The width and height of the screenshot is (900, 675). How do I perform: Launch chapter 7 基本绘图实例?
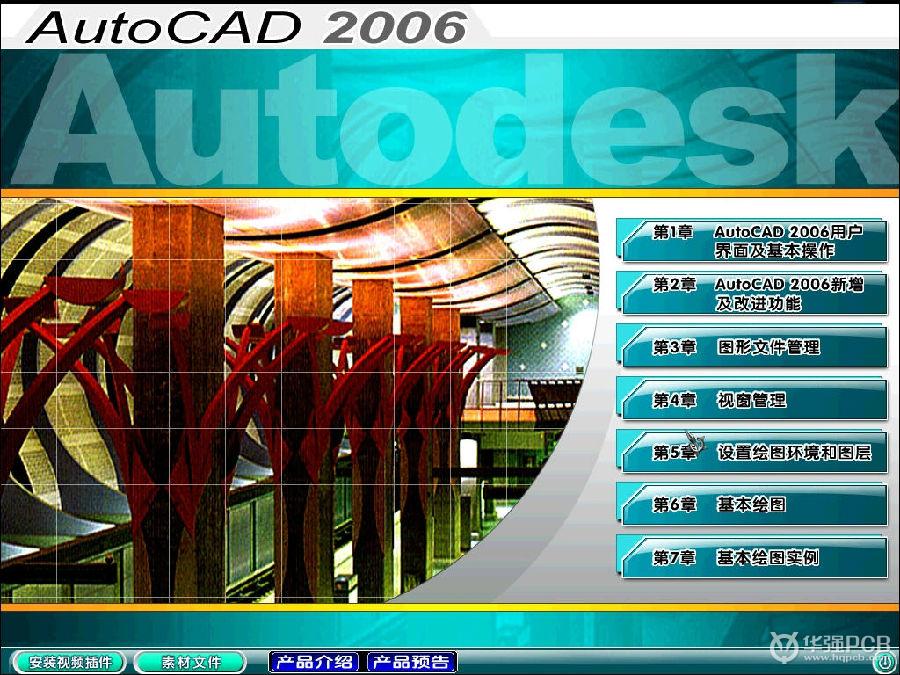point(755,558)
